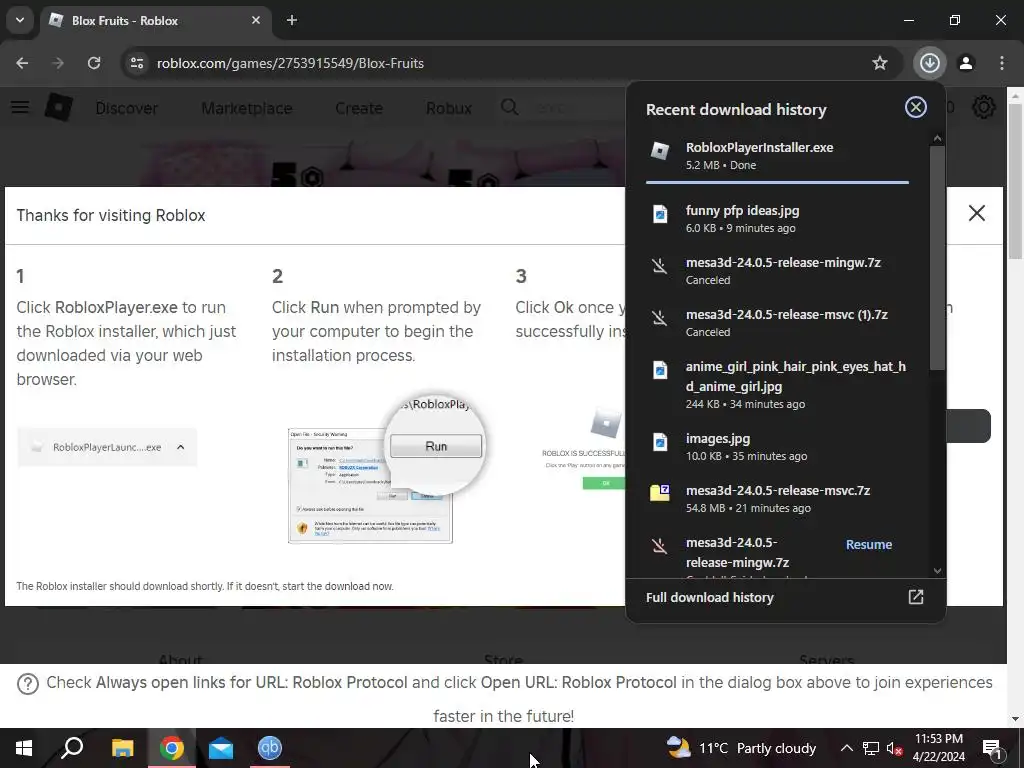Click the Run button illustration thumbnail
The width and height of the screenshot is (1024, 768).
click(x=436, y=446)
